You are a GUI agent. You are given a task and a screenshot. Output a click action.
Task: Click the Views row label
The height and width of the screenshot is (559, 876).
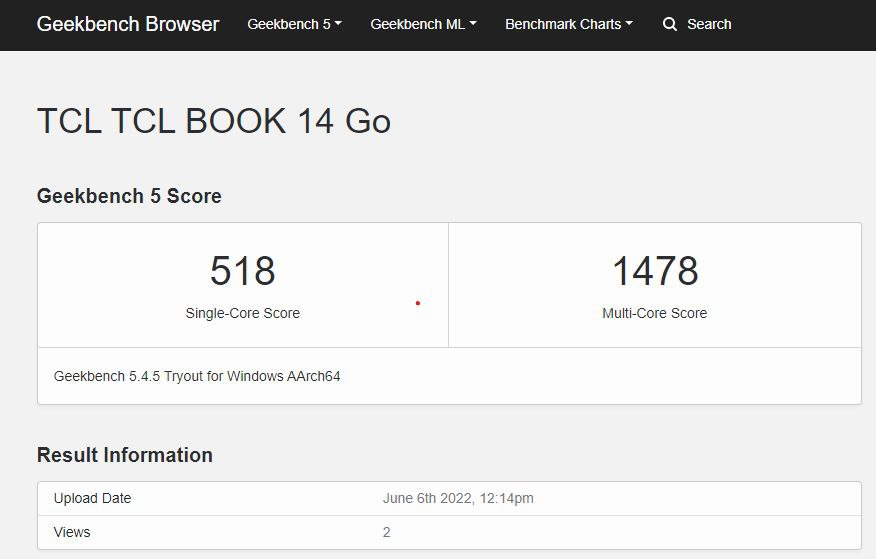72,532
